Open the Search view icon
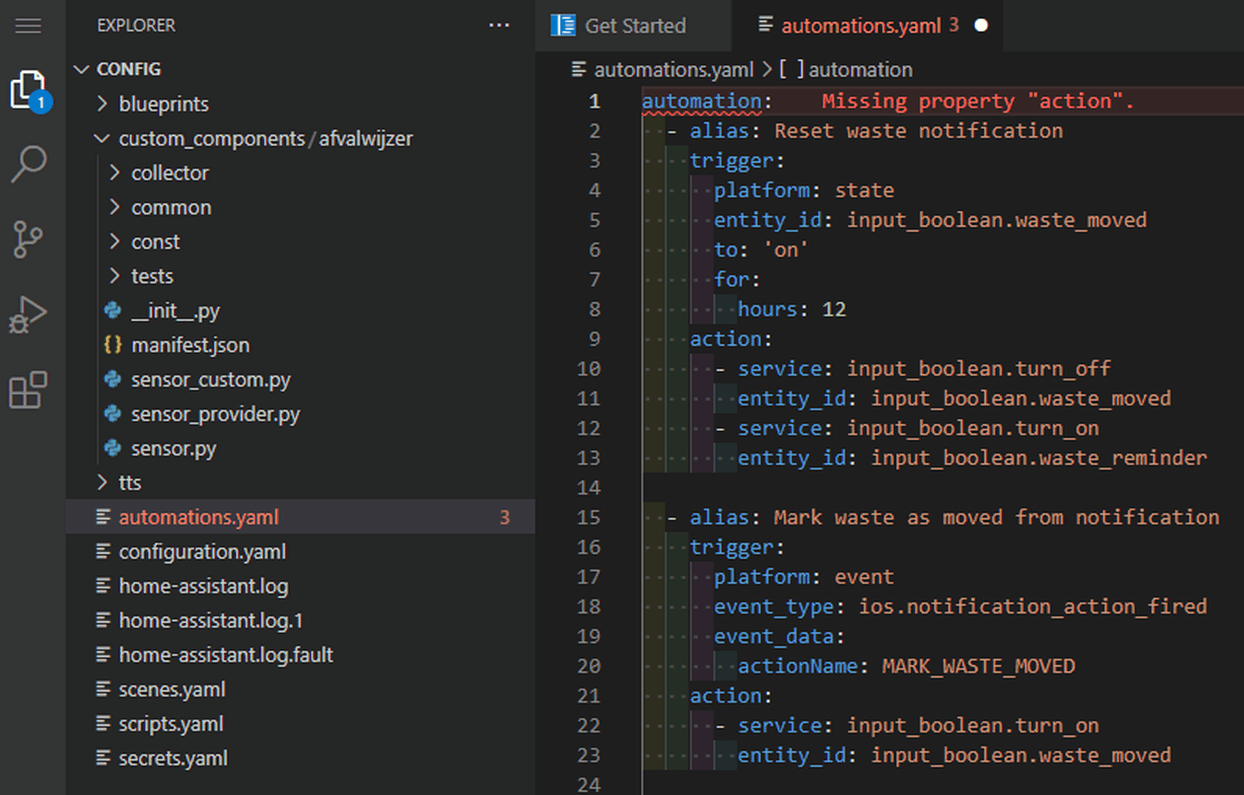The width and height of the screenshot is (1244, 795). (28, 165)
